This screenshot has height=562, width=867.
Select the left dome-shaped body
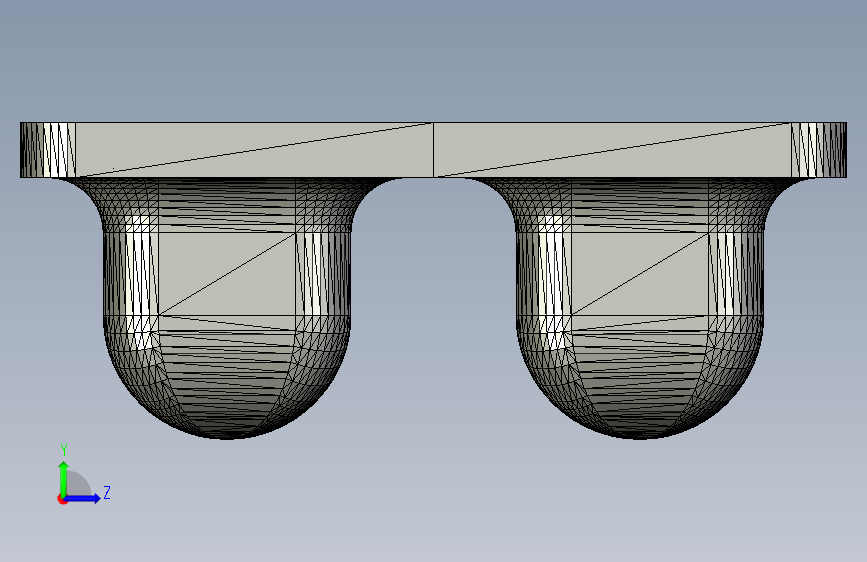click(227, 308)
